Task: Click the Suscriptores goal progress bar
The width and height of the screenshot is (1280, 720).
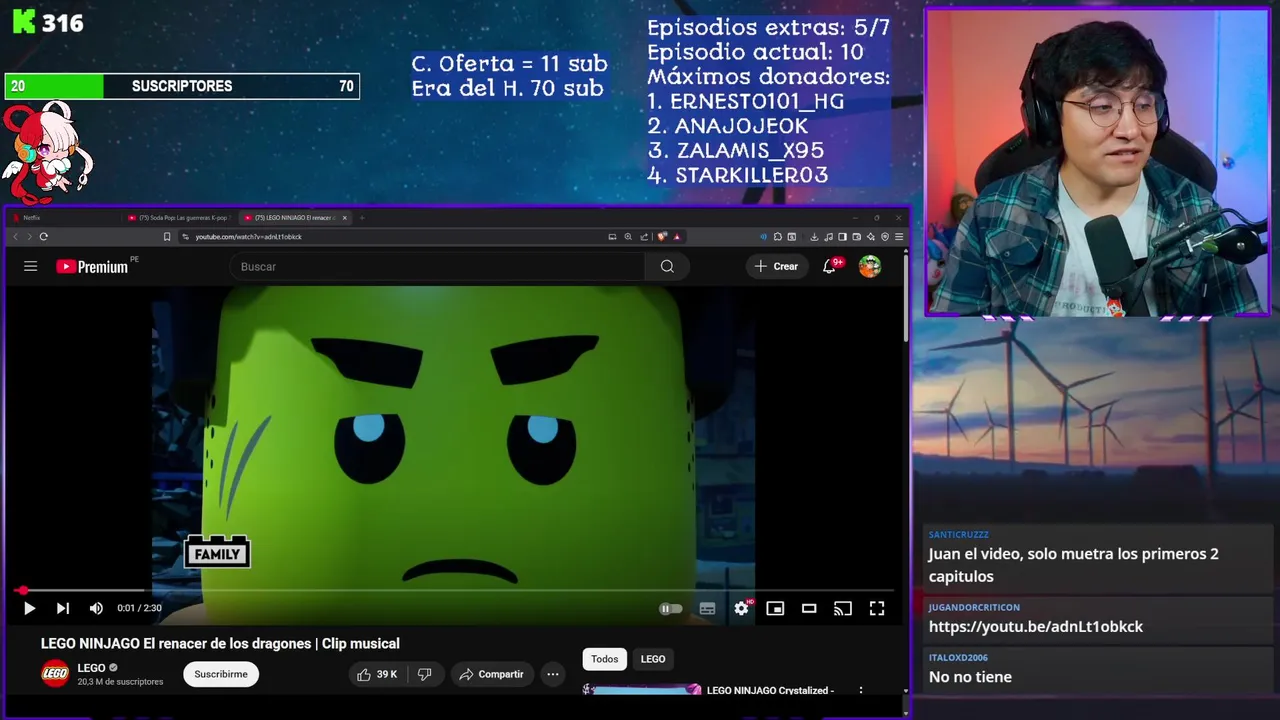Action: pos(182,86)
